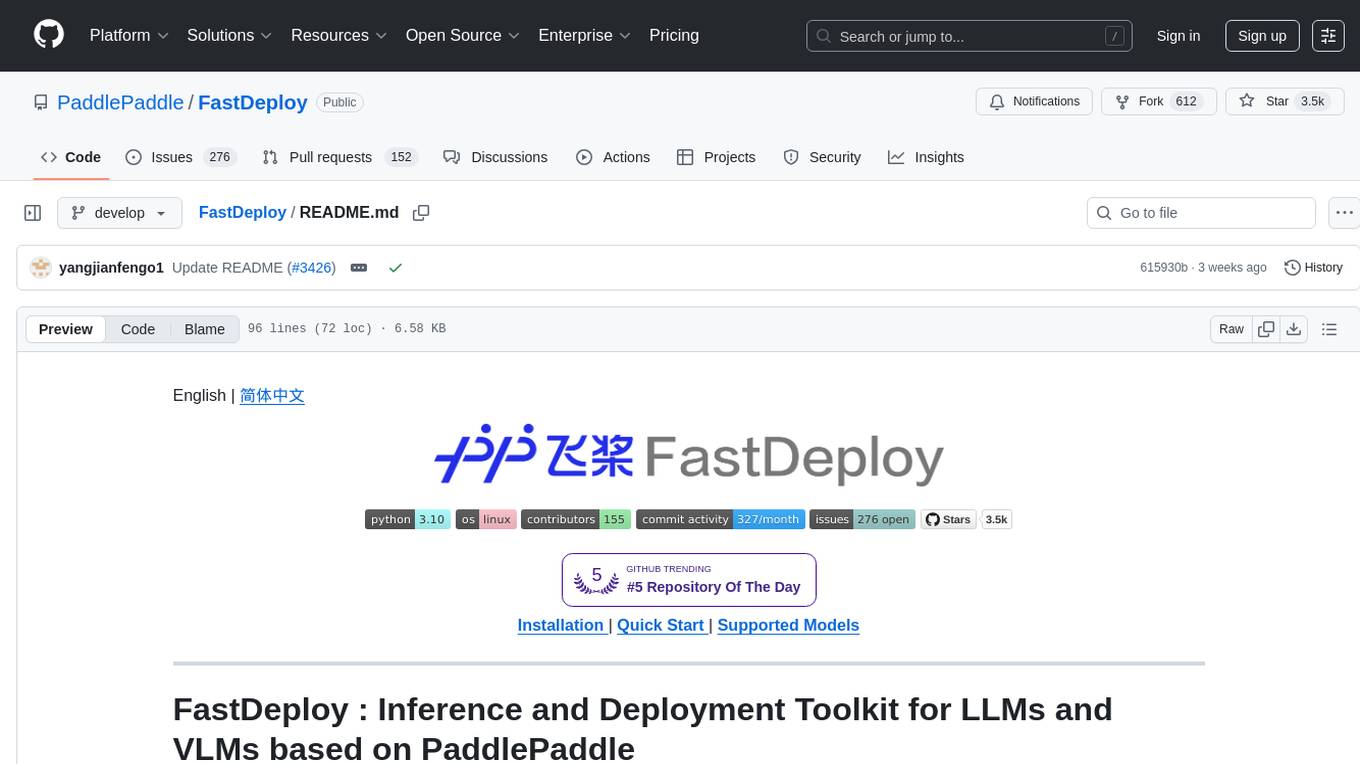Open the Supported Models link

point(788,625)
